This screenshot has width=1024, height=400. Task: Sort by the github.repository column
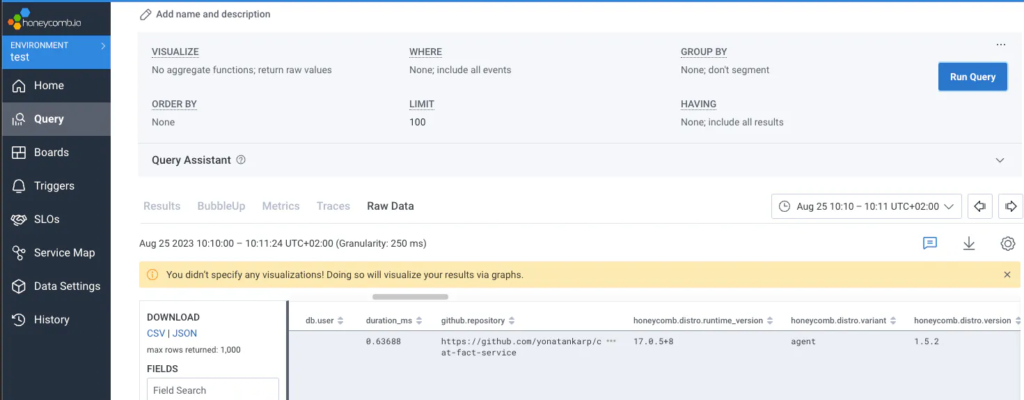pos(511,320)
